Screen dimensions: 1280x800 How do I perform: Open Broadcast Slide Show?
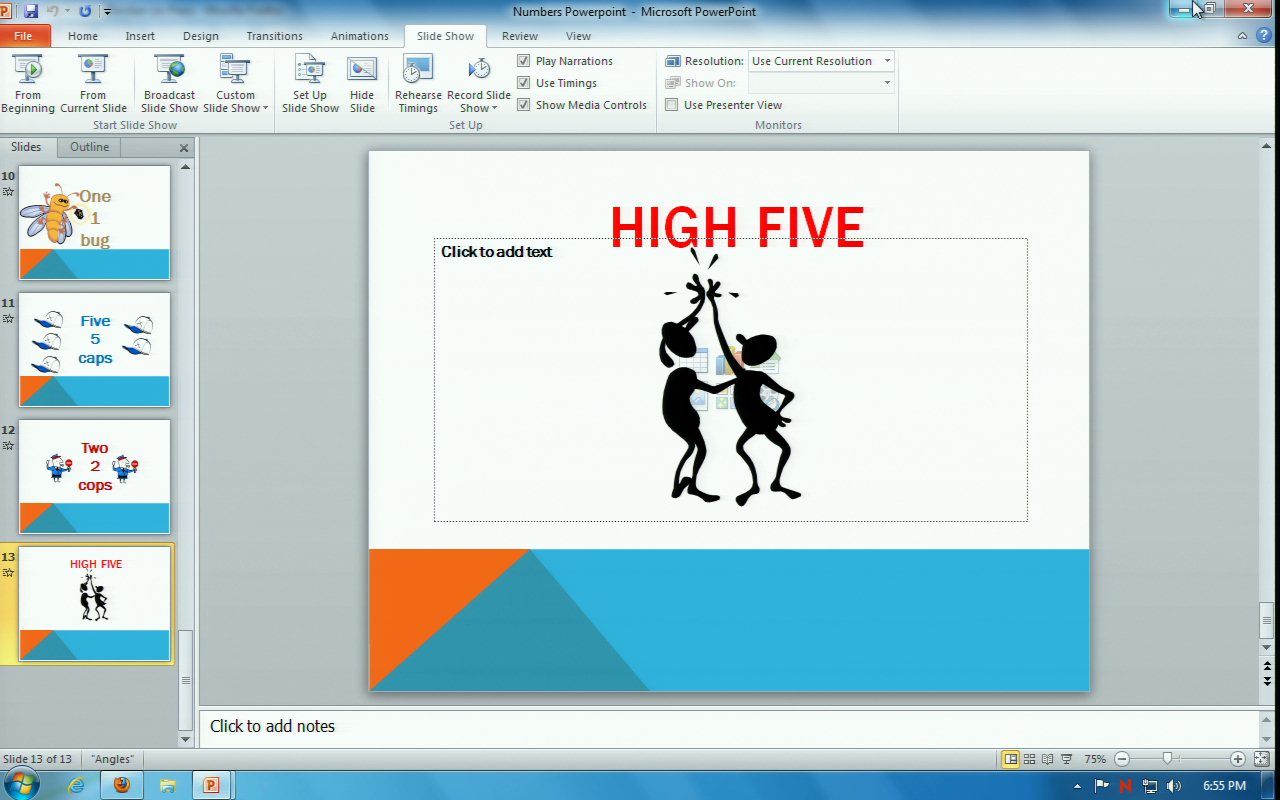point(169,83)
